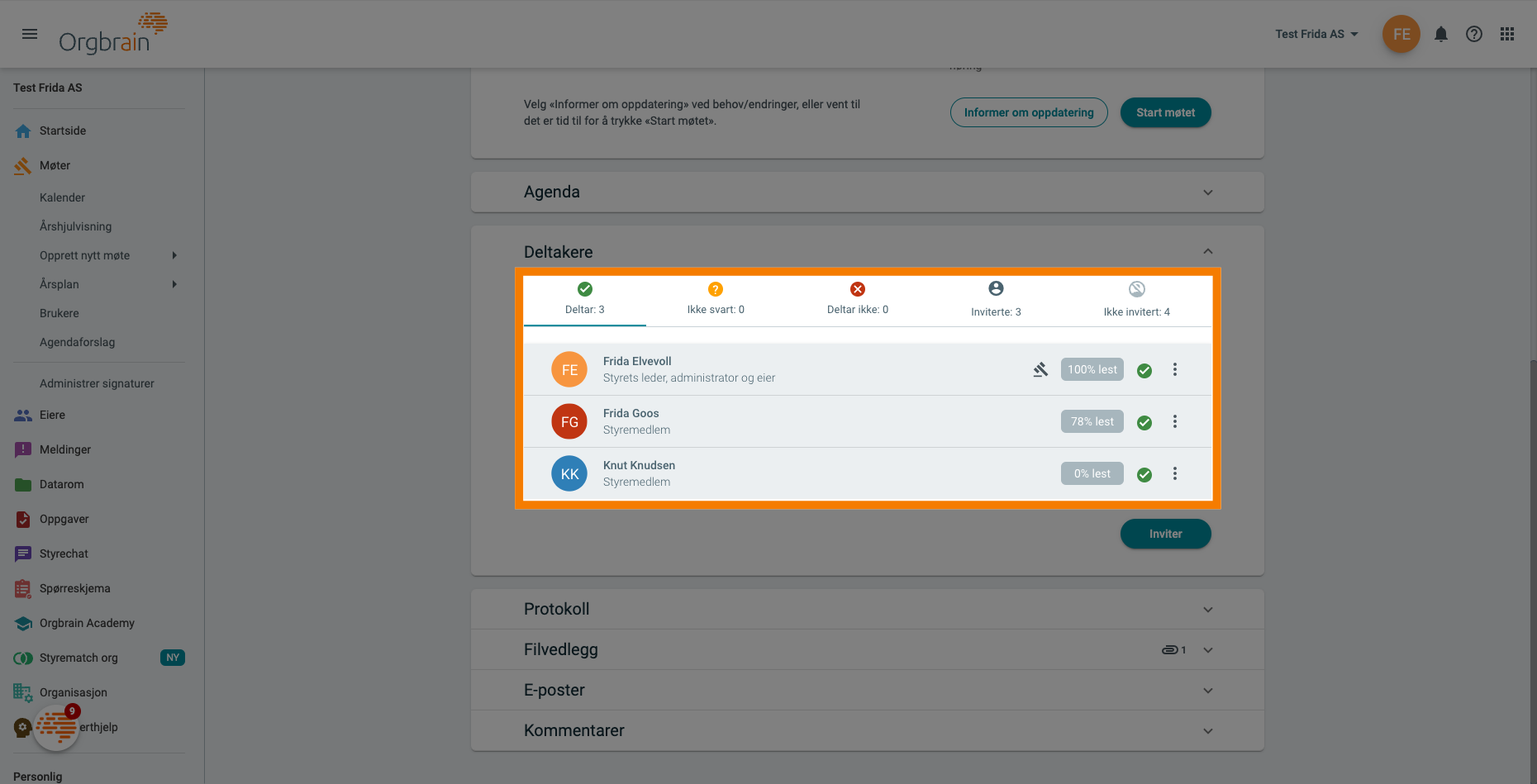Click the Oppgaver task icon
The image size is (1537, 784).
click(x=23, y=519)
